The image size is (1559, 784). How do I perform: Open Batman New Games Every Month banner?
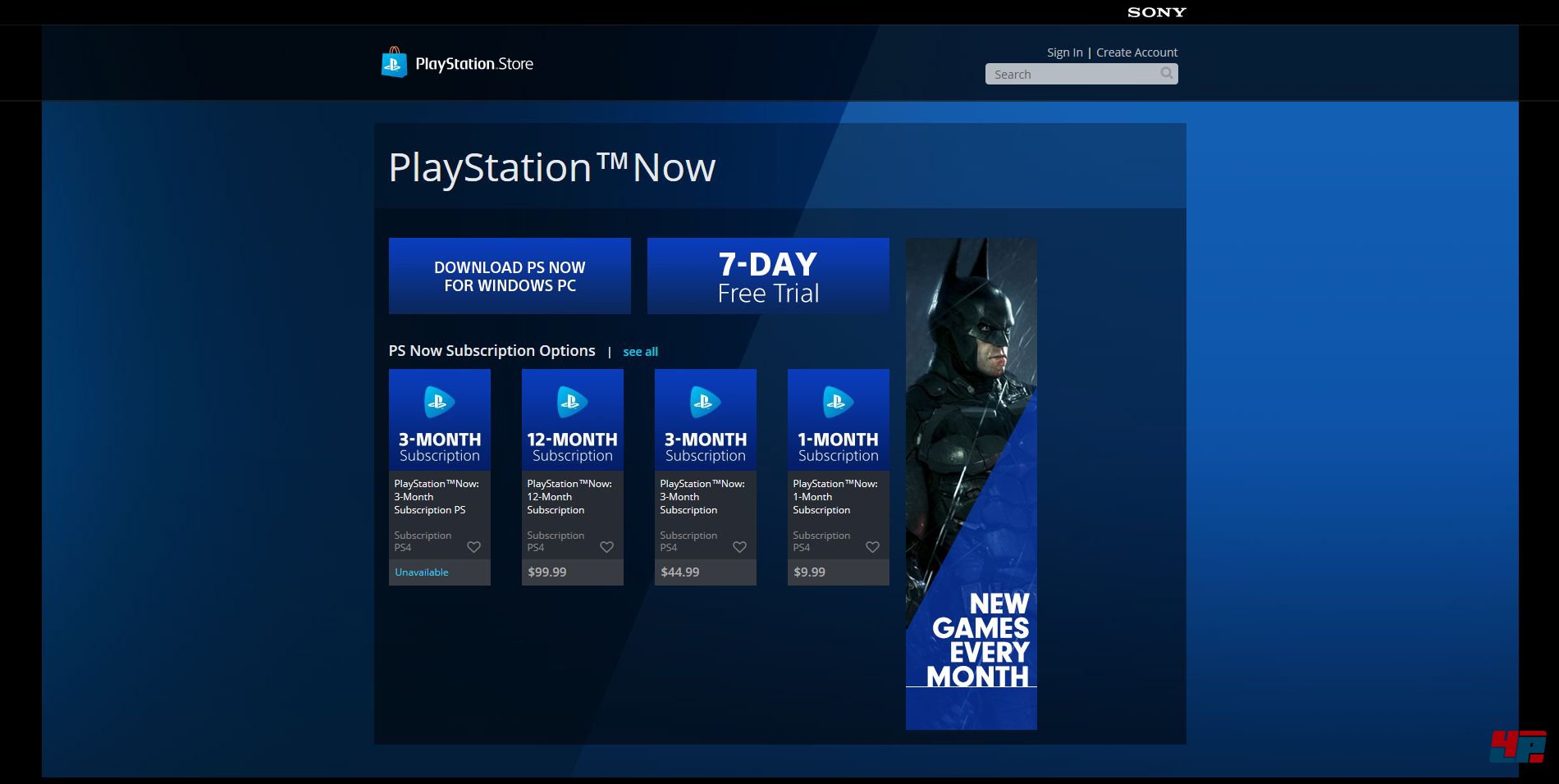971,484
